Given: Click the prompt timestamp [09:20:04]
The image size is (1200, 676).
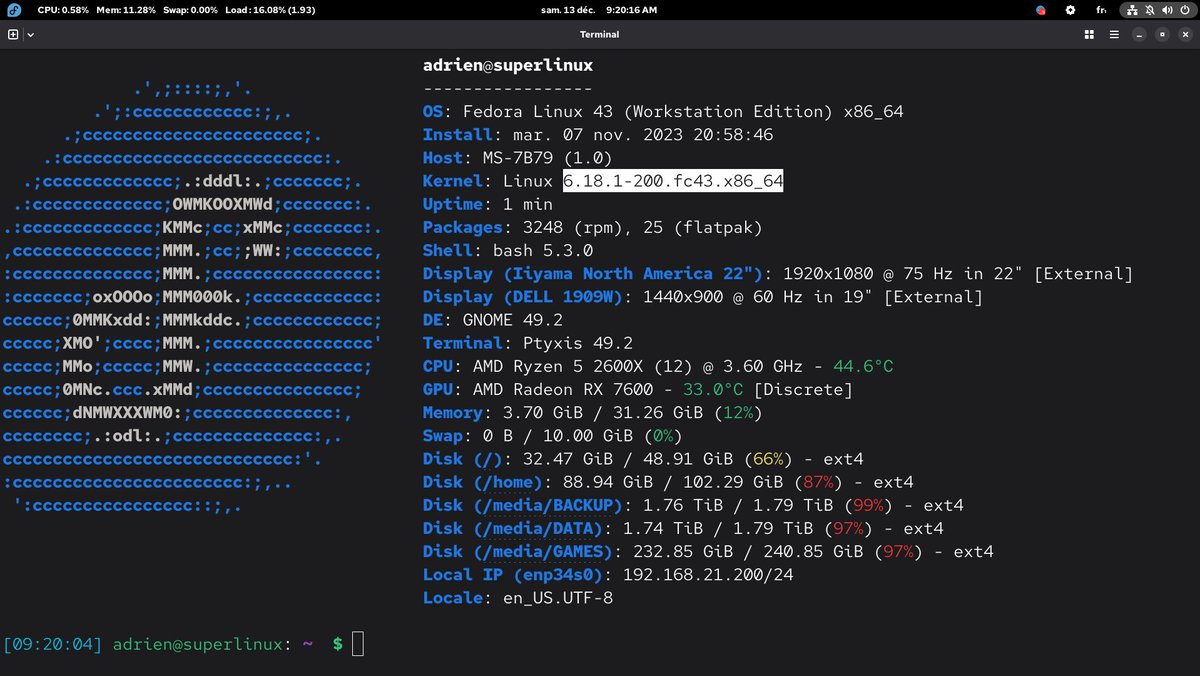Looking at the screenshot, I should pyautogui.click(x=53, y=644).
